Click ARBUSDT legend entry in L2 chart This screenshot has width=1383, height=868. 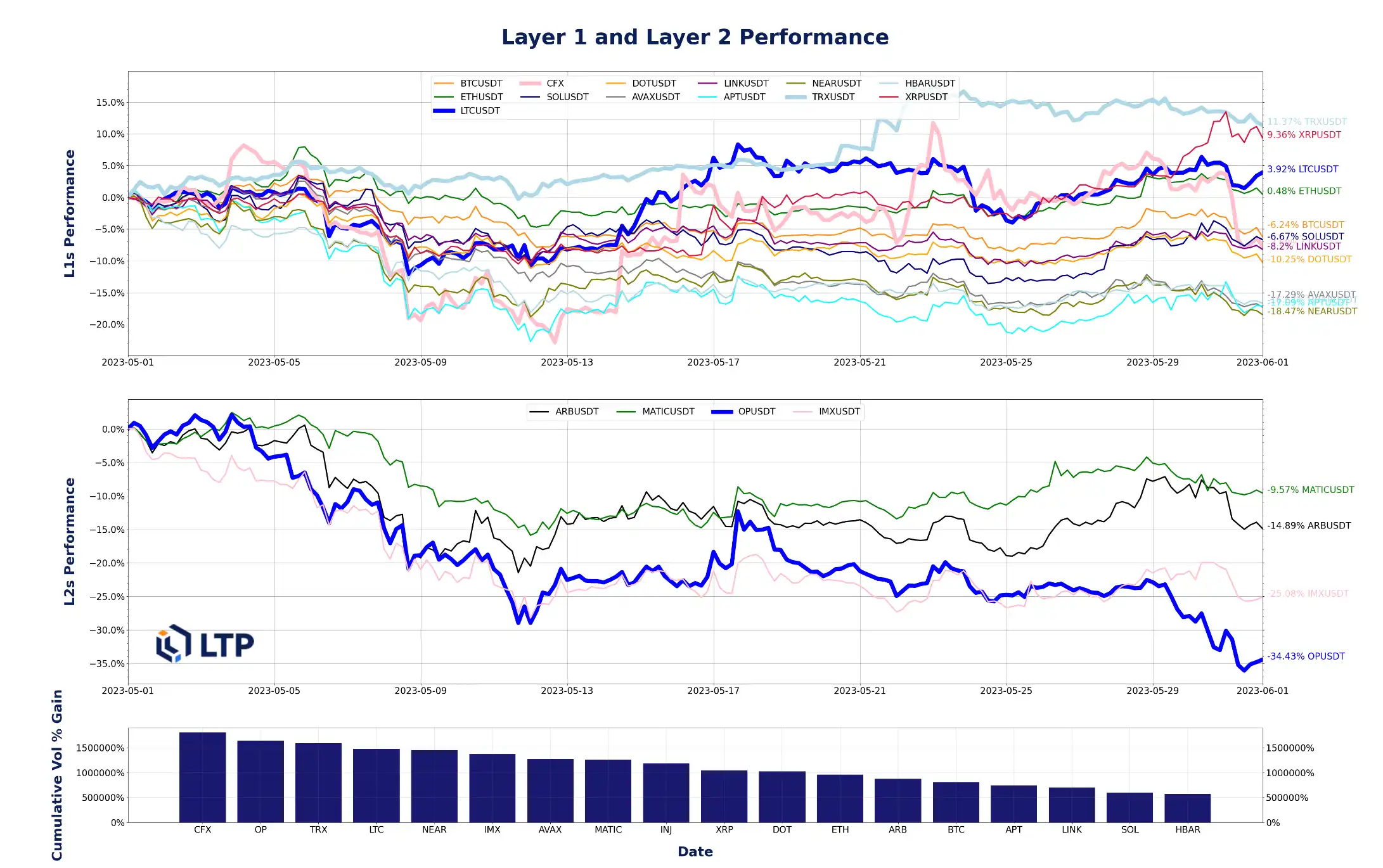[564, 412]
